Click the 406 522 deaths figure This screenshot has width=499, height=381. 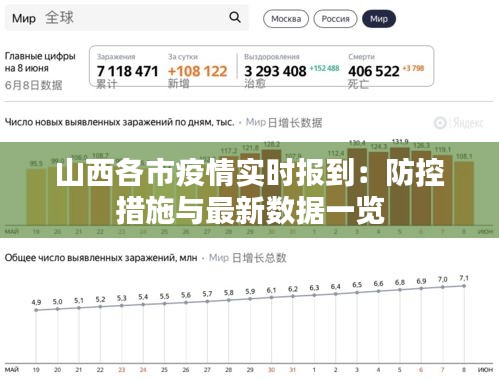tap(374, 71)
